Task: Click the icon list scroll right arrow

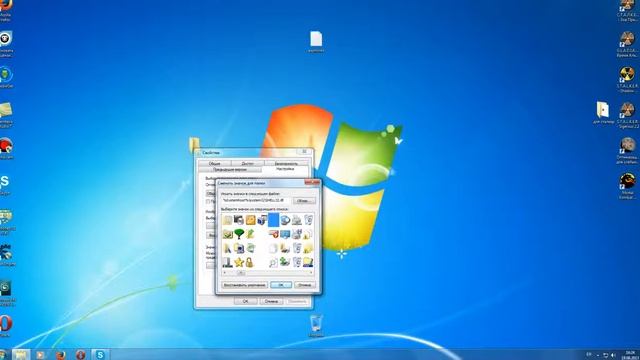Action: coord(311,272)
